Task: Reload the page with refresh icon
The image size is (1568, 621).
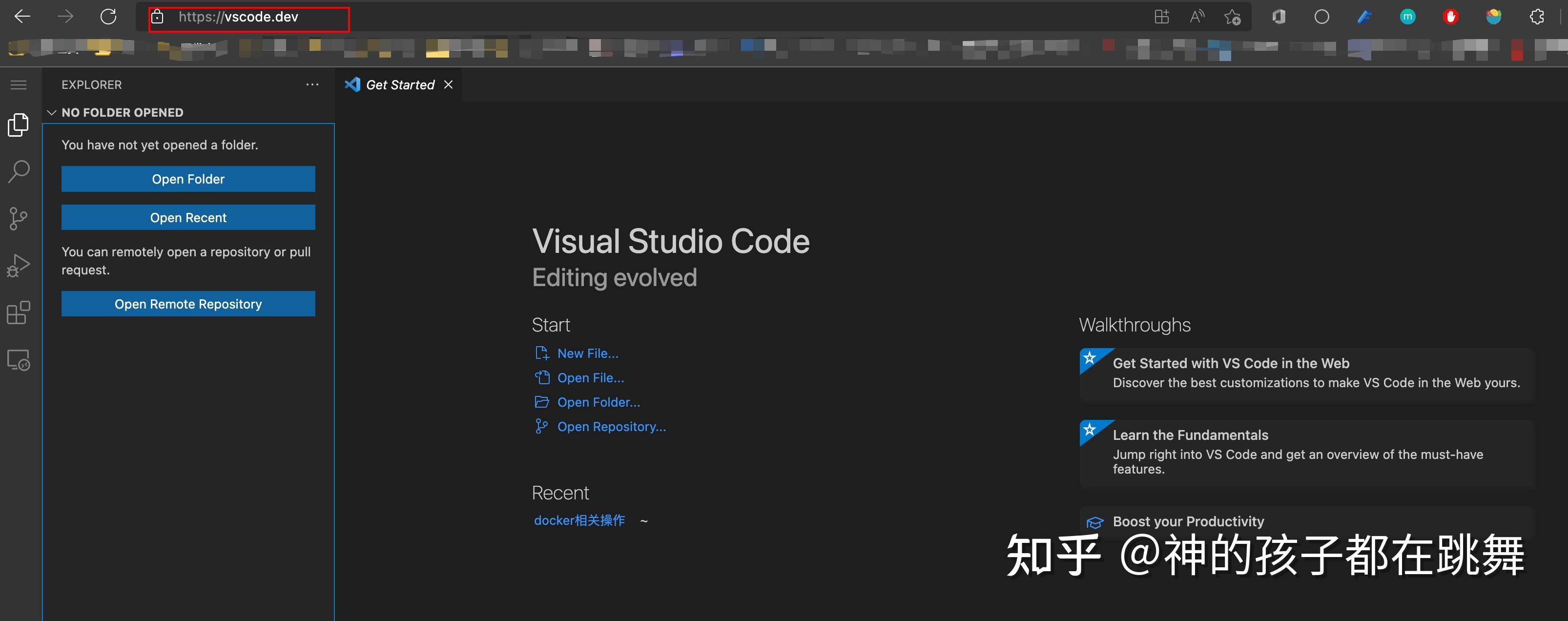Action: [108, 17]
